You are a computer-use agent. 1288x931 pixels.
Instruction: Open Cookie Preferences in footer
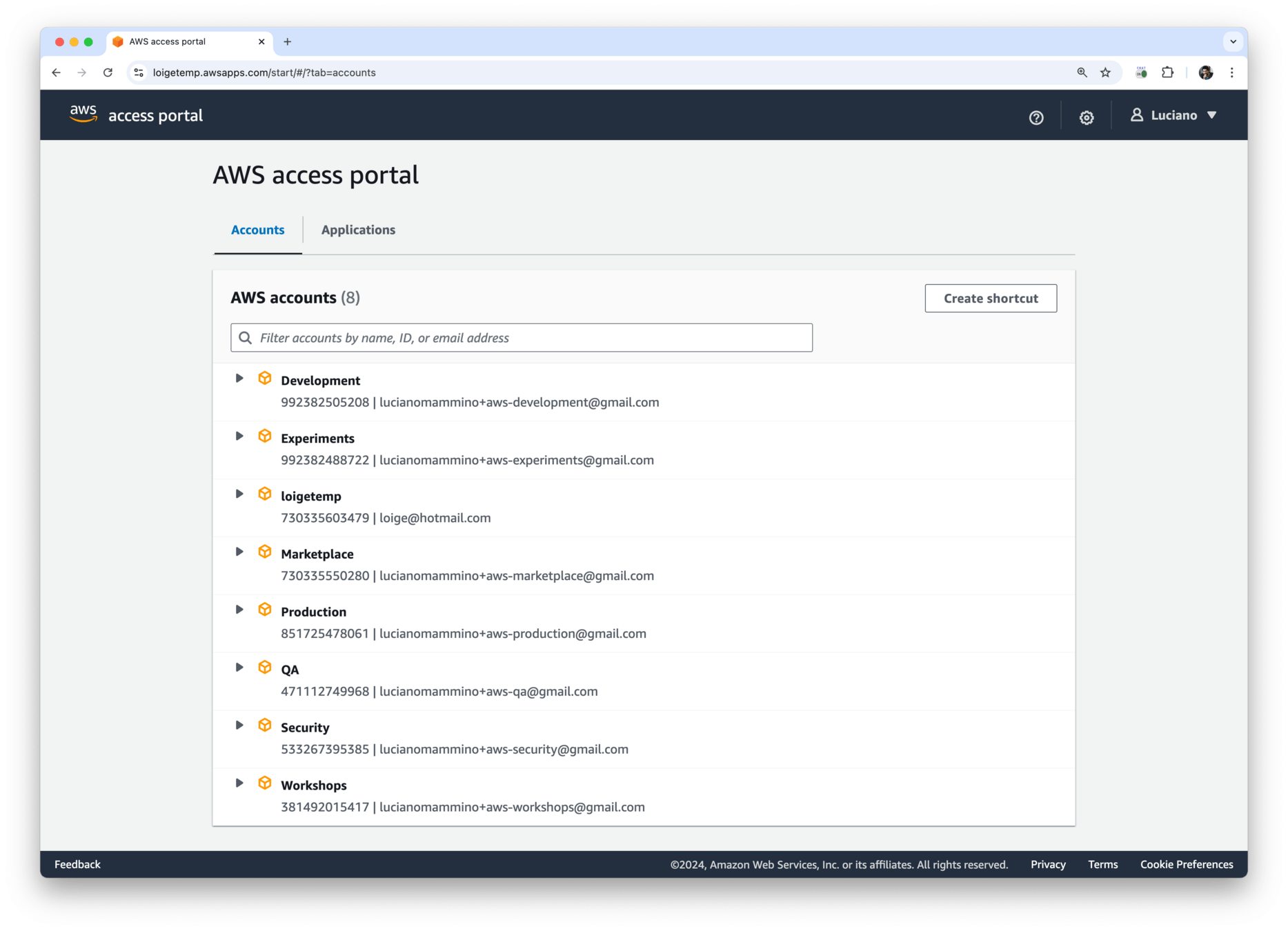click(x=1187, y=865)
